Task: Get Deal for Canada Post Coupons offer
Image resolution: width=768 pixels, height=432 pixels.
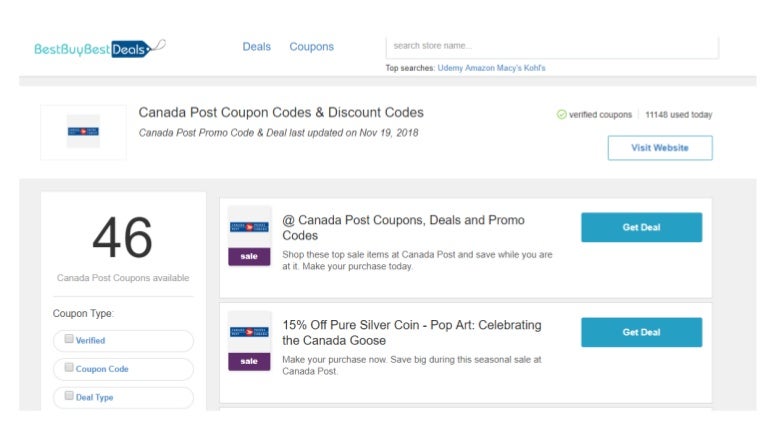Action: [x=641, y=227]
